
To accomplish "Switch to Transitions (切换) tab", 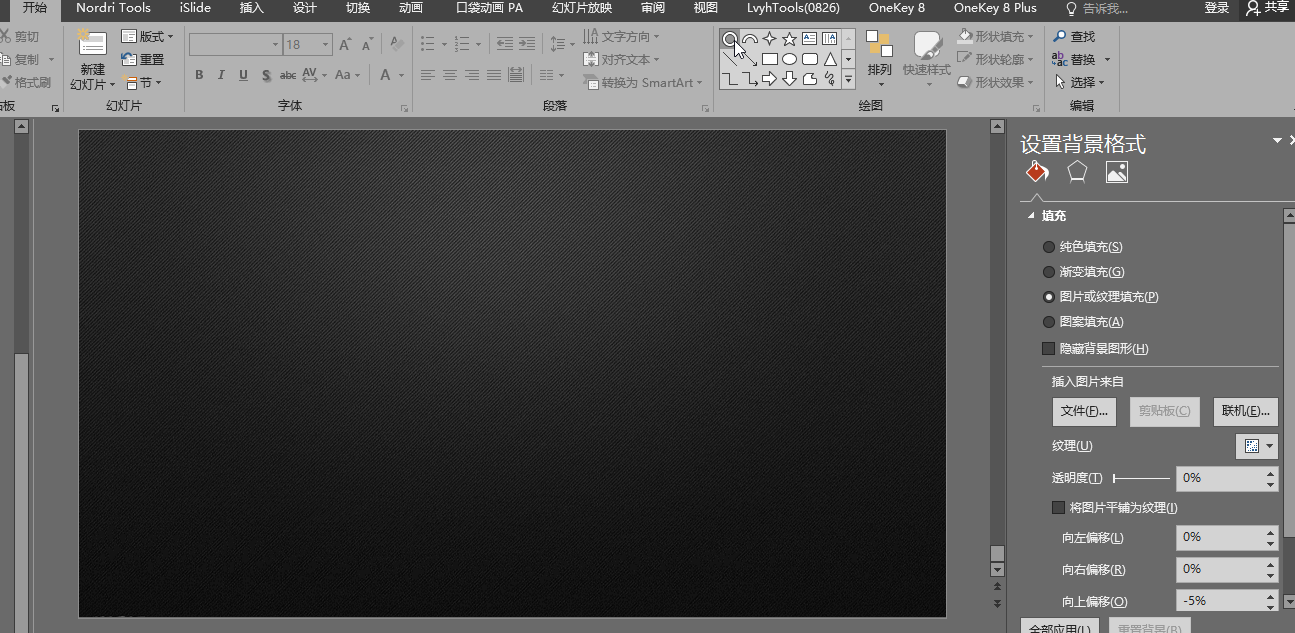I will pyautogui.click(x=358, y=8).
